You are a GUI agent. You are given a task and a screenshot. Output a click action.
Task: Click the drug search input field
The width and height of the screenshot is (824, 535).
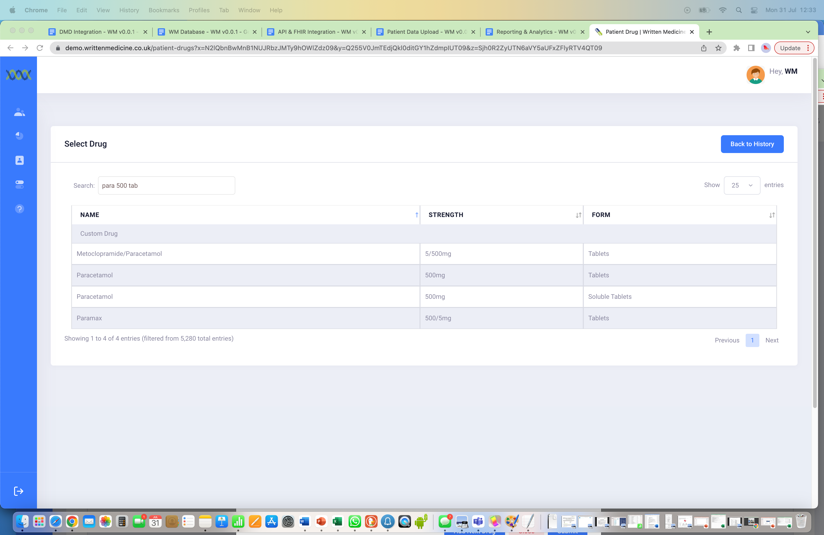(166, 185)
